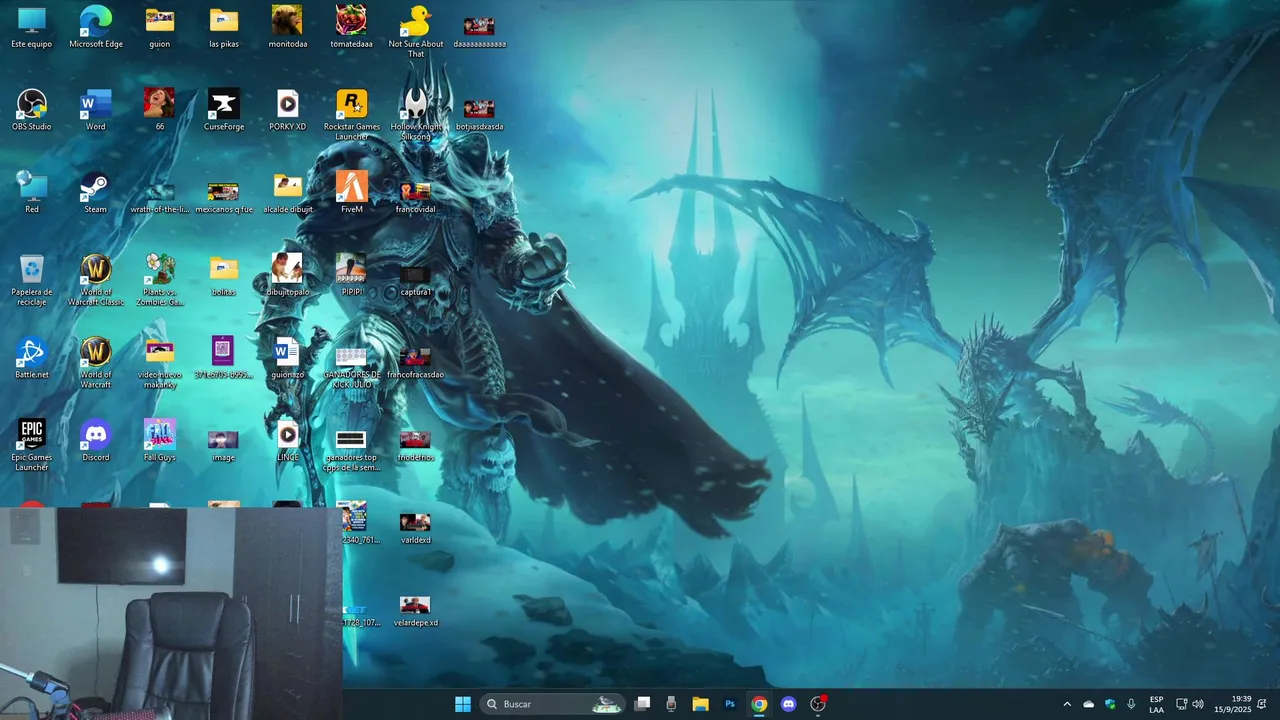Click the Buscar taskbar search box
This screenshot has height=720, width=1280.
pyautogui.click(x=553, y=704)
